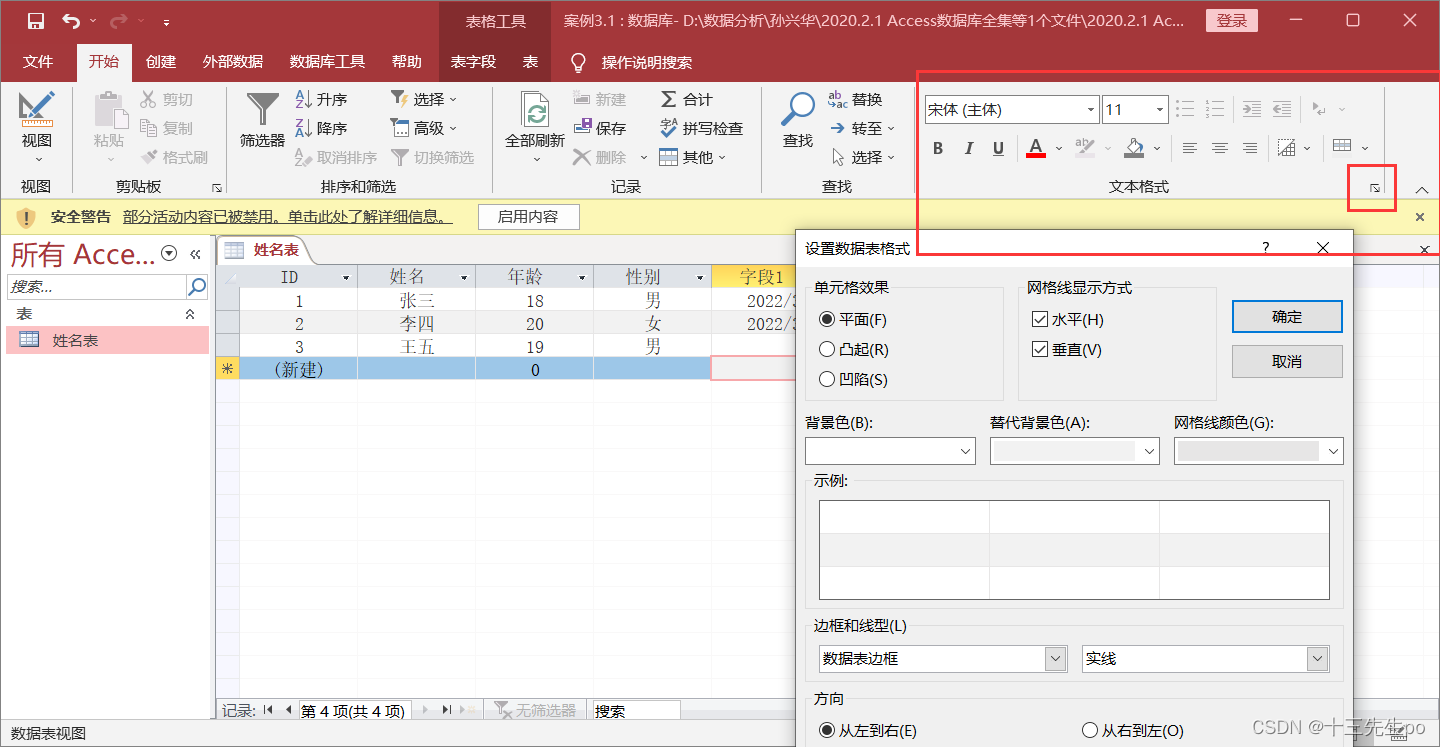Open Background color (背景色) dropdown

(966, 452)
